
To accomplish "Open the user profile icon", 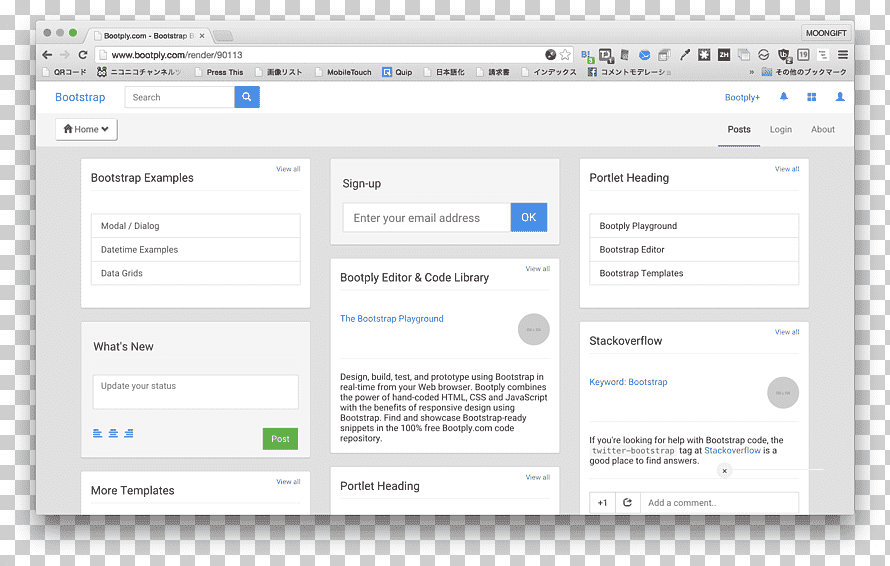I will click(840, 97).
